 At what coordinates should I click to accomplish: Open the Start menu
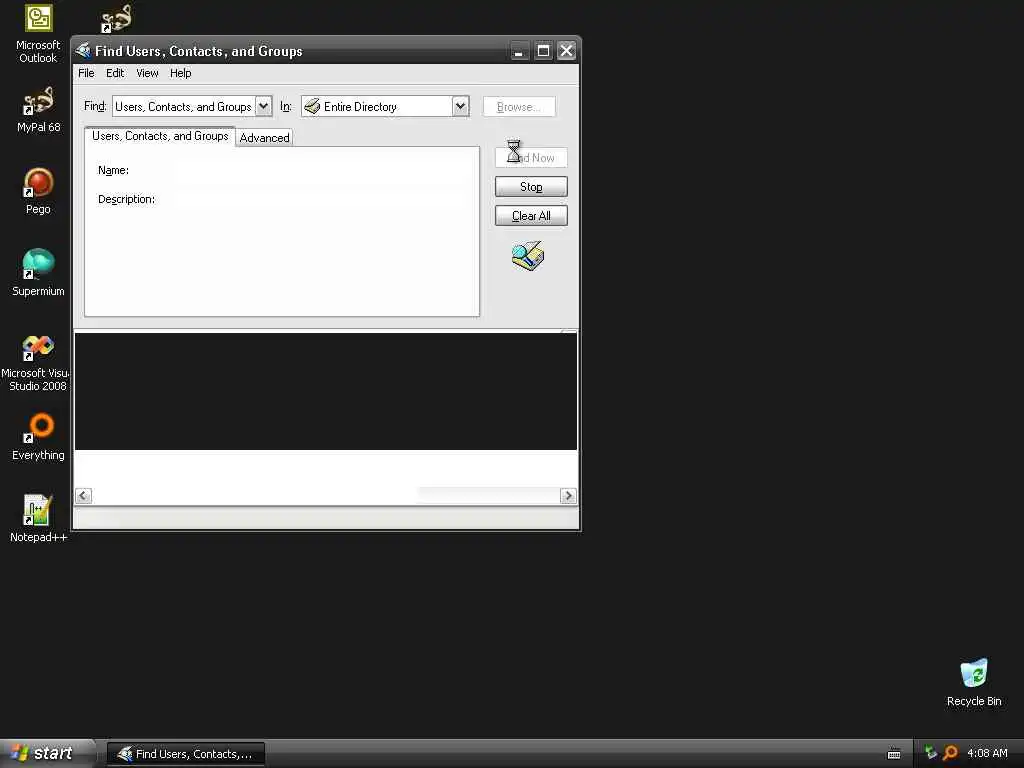(x=46, y=753)
